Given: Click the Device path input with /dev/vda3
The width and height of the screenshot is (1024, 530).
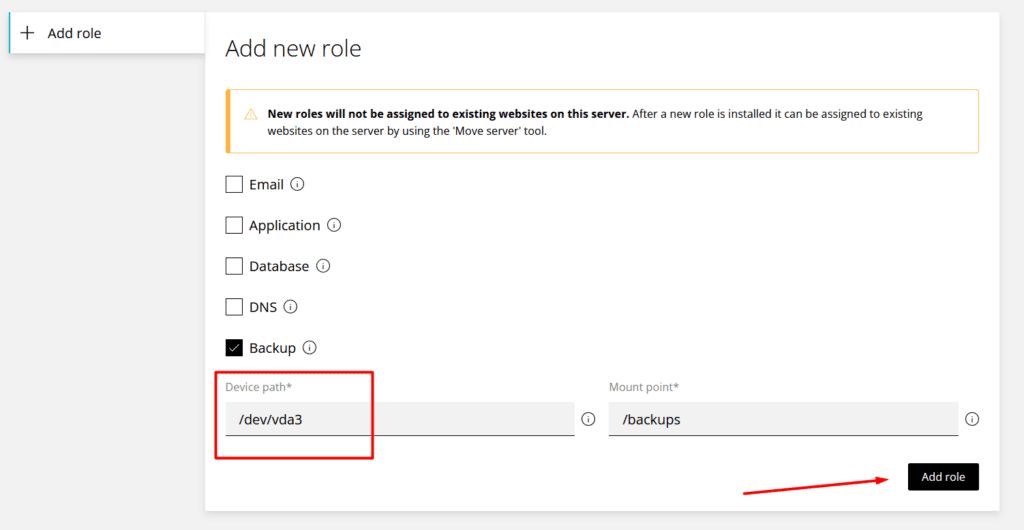Looking at the screenshot, I should (x=400, y=419).
